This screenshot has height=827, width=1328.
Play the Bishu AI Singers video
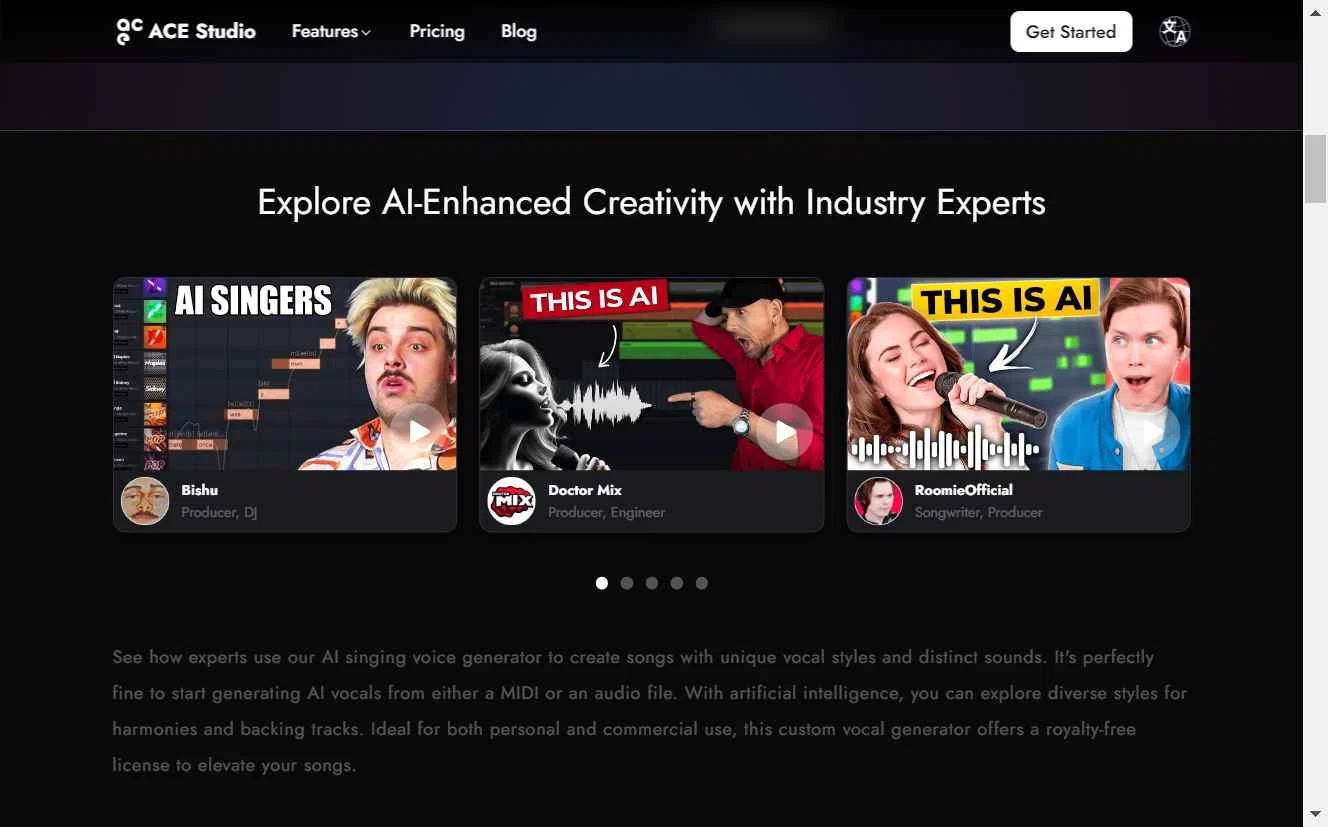[419, 431]
